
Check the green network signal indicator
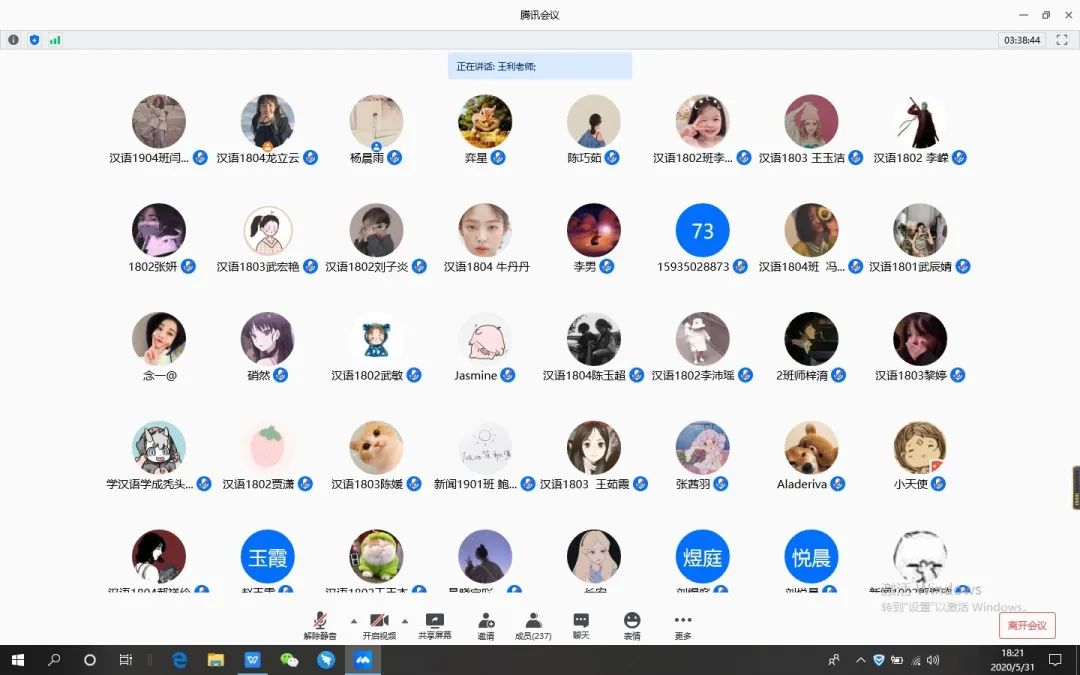[55, 40]
